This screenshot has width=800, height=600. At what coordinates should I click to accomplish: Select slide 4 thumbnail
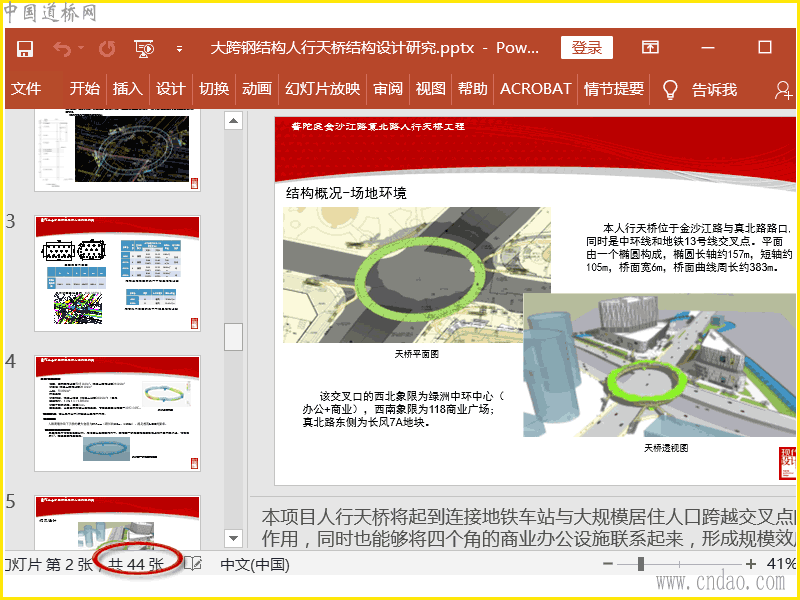click(x=118, y=412)
